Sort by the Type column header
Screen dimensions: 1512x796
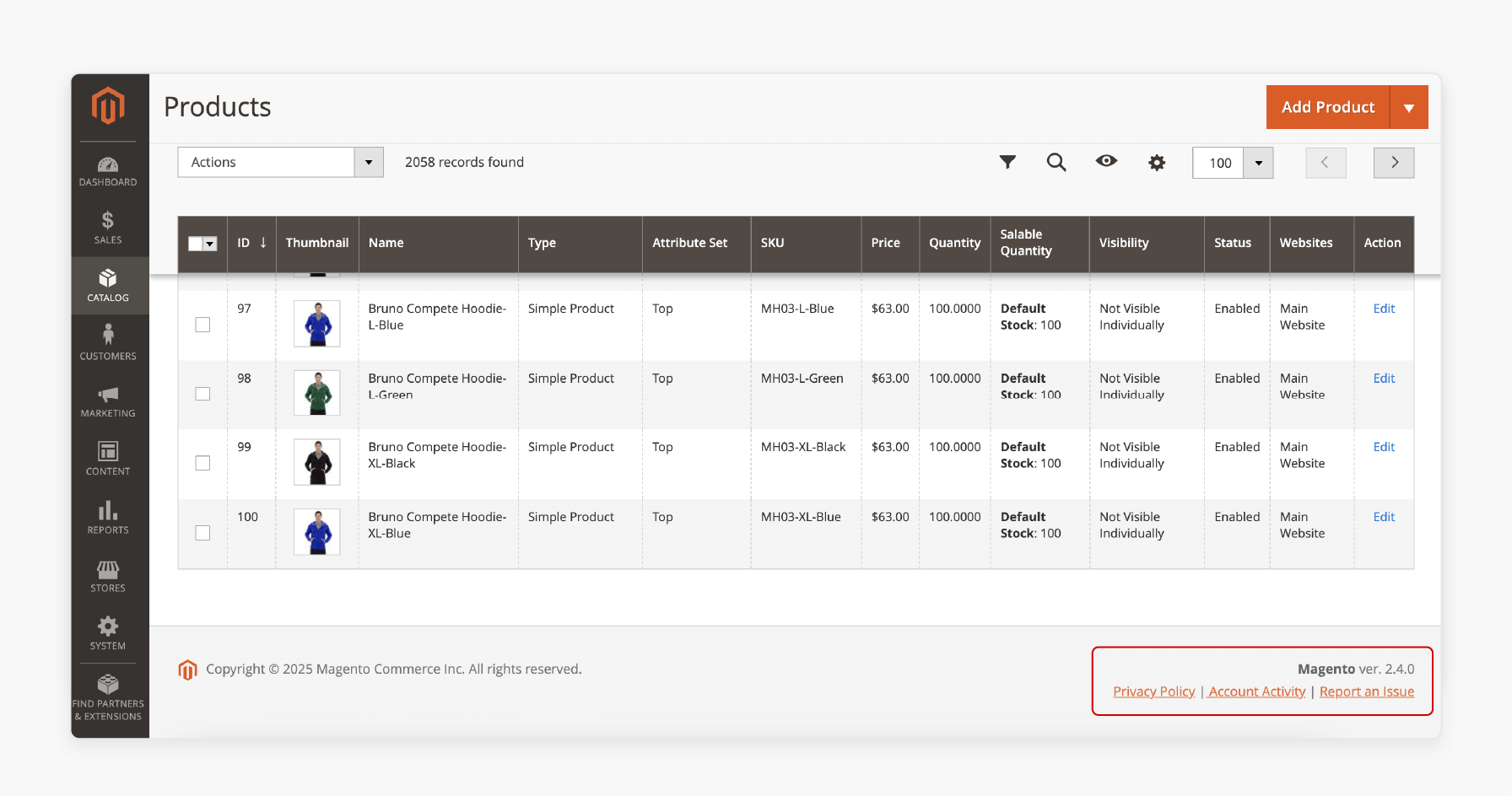point(580,243)
